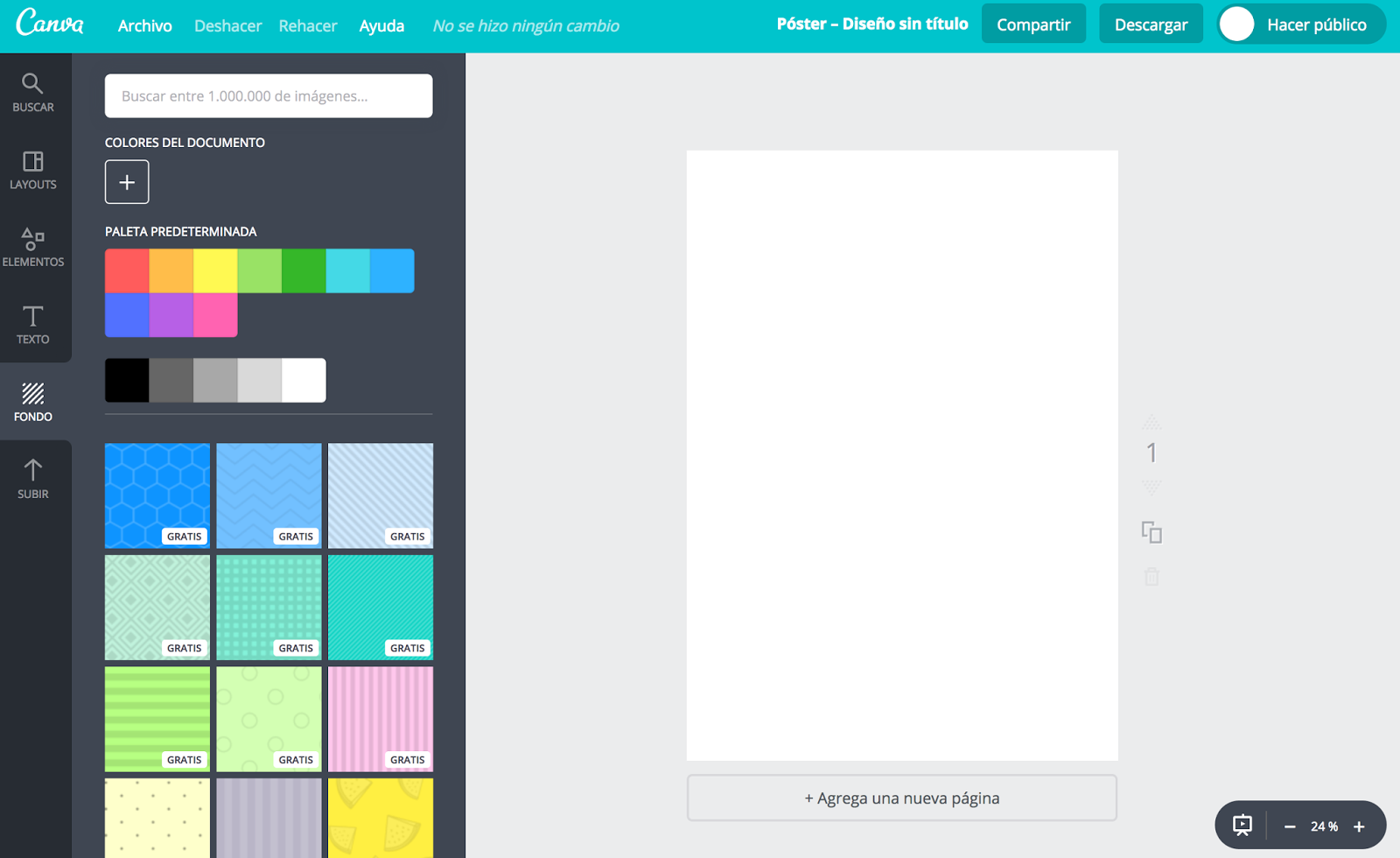Select the red swatch in Paleta Predeterminada
This screenshot has height=858, width=1400.
point(127,270)
